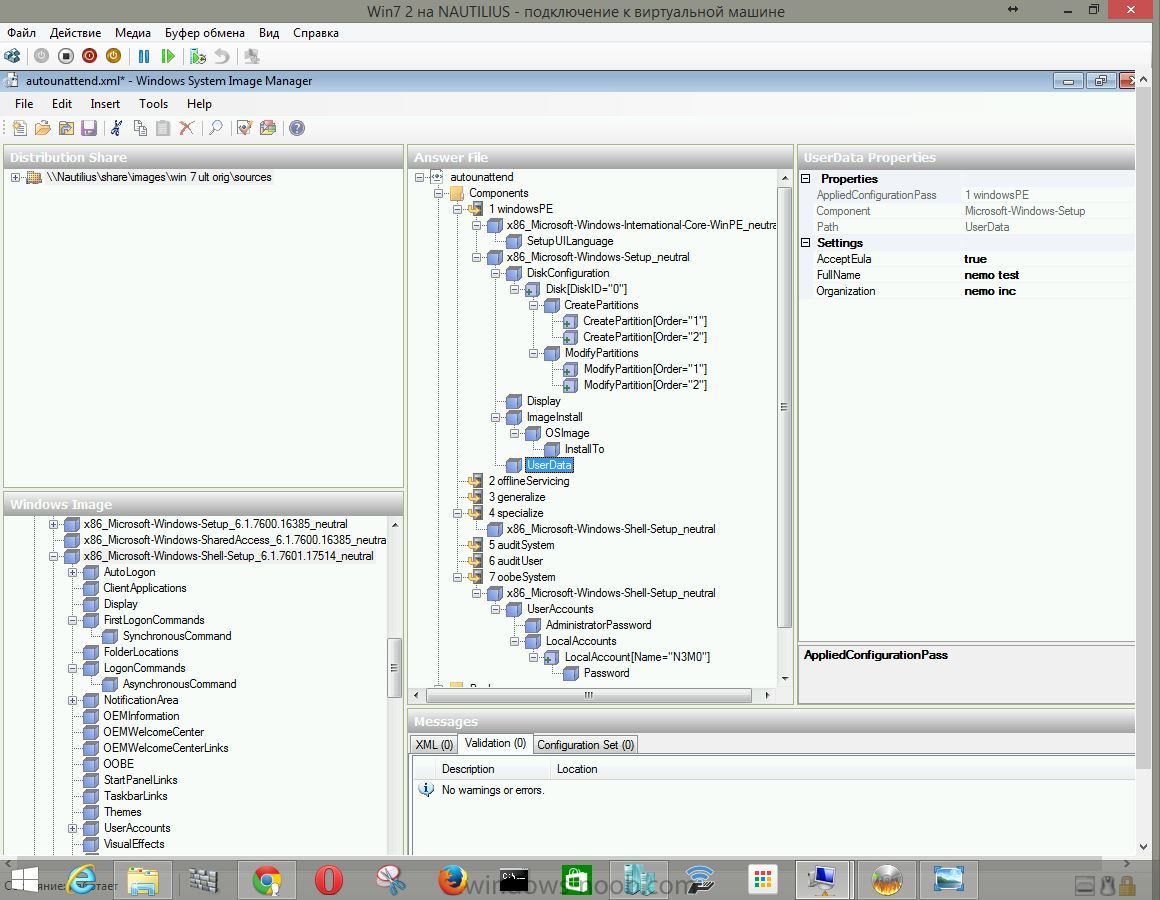Save VM state with the orange power icon
The image size is (1160, 900).
113,56
